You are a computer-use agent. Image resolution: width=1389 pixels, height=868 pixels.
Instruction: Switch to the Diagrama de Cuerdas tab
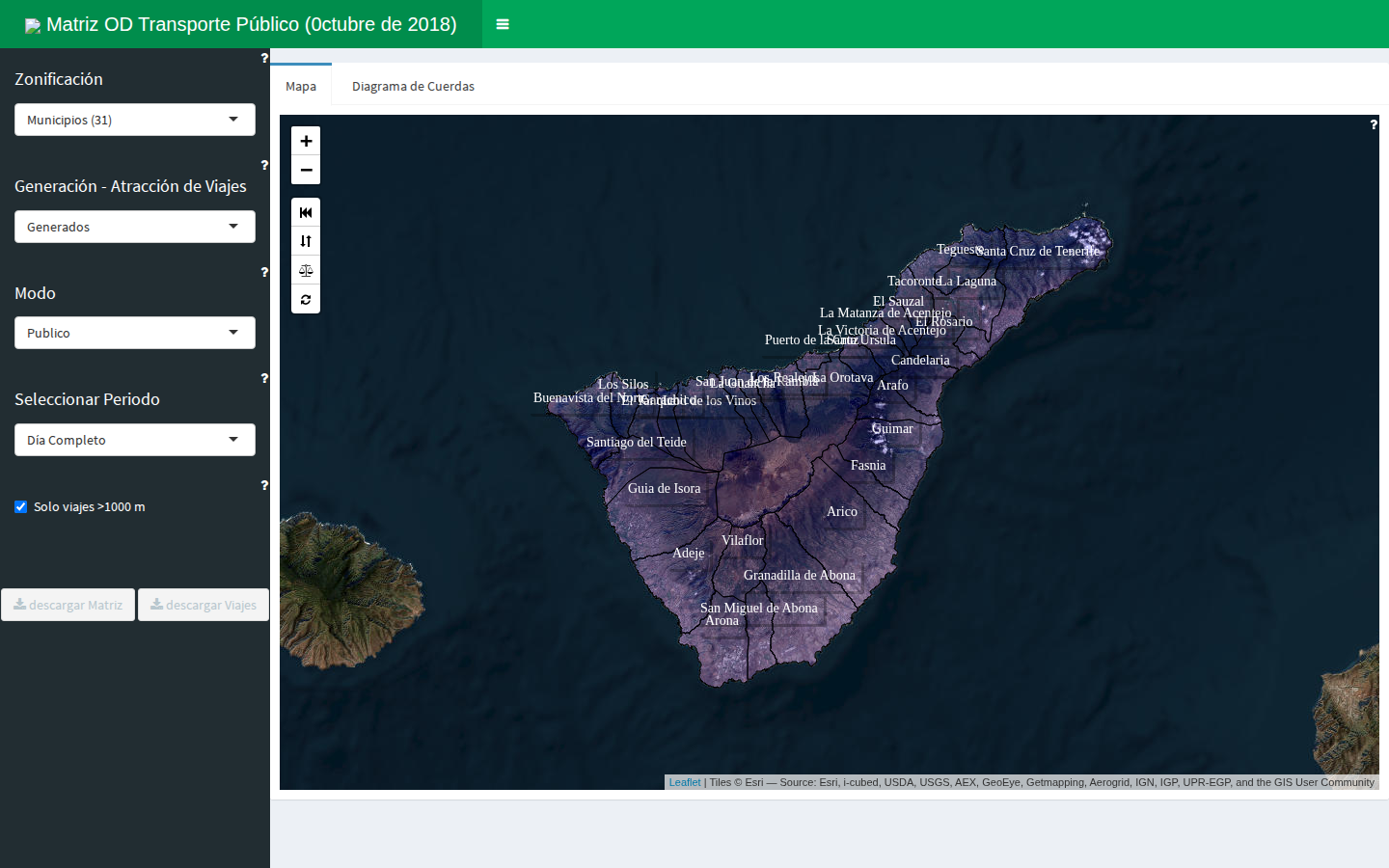[x=413, y=86]
